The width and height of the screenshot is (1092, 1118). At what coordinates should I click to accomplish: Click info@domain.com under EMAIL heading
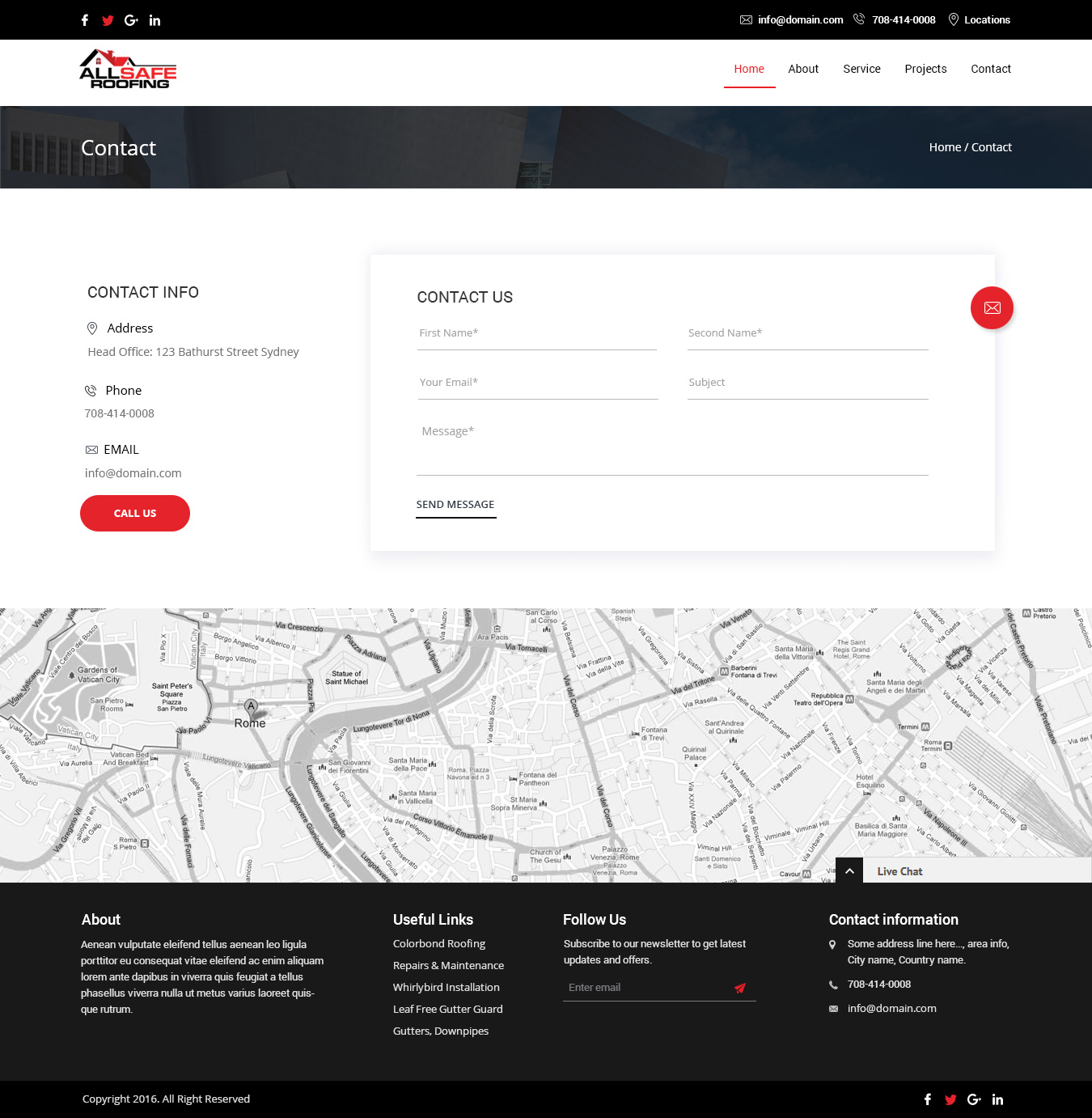click(x=133, y=473)
